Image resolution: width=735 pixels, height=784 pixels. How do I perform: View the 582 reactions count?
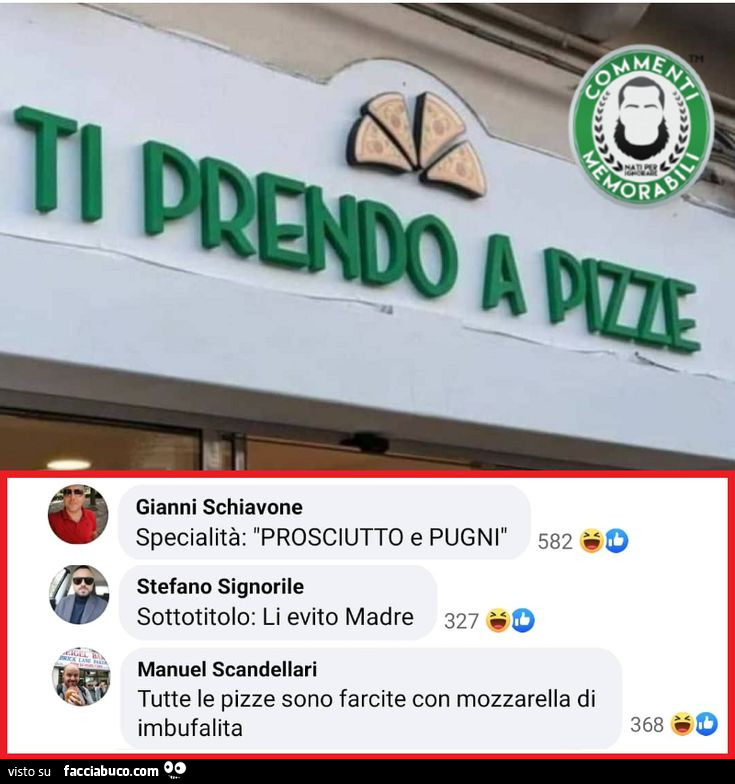click(555, 542)
